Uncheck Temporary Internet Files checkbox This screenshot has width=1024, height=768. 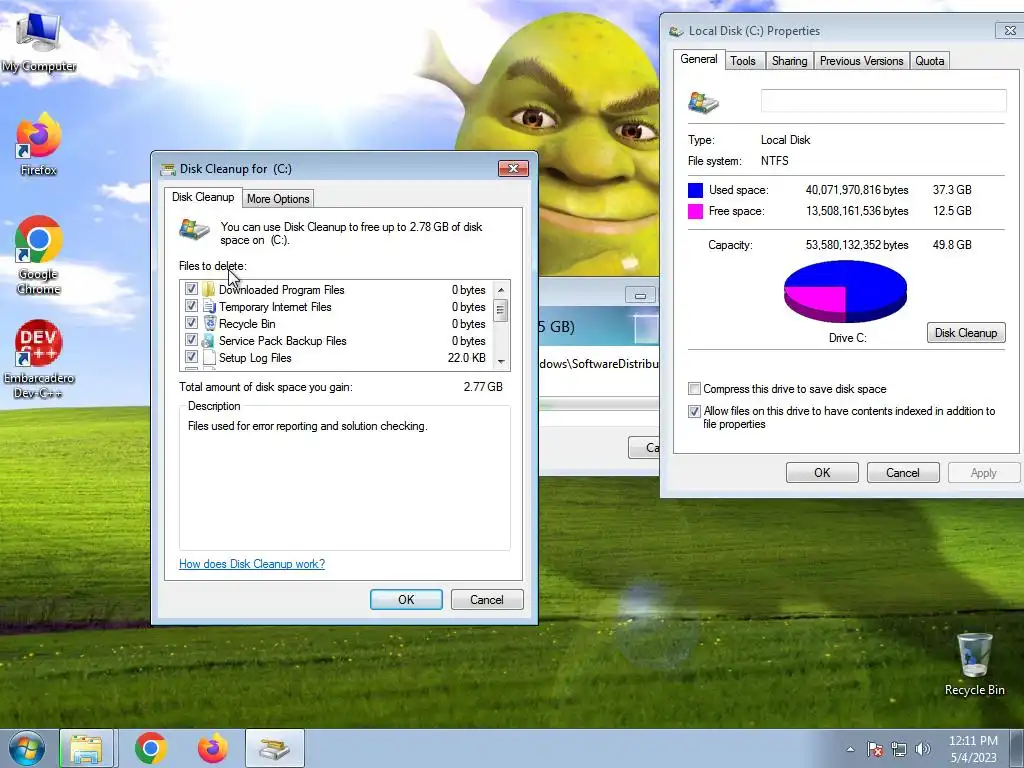coord(191,306)
